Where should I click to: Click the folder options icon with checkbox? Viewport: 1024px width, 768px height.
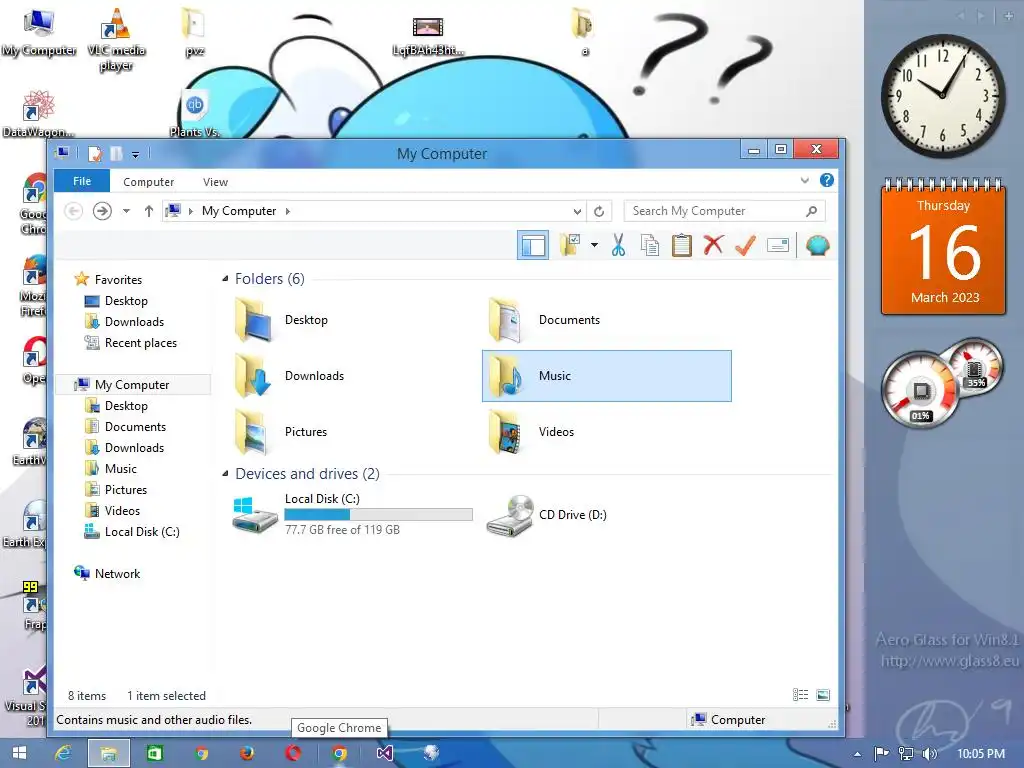569,246
